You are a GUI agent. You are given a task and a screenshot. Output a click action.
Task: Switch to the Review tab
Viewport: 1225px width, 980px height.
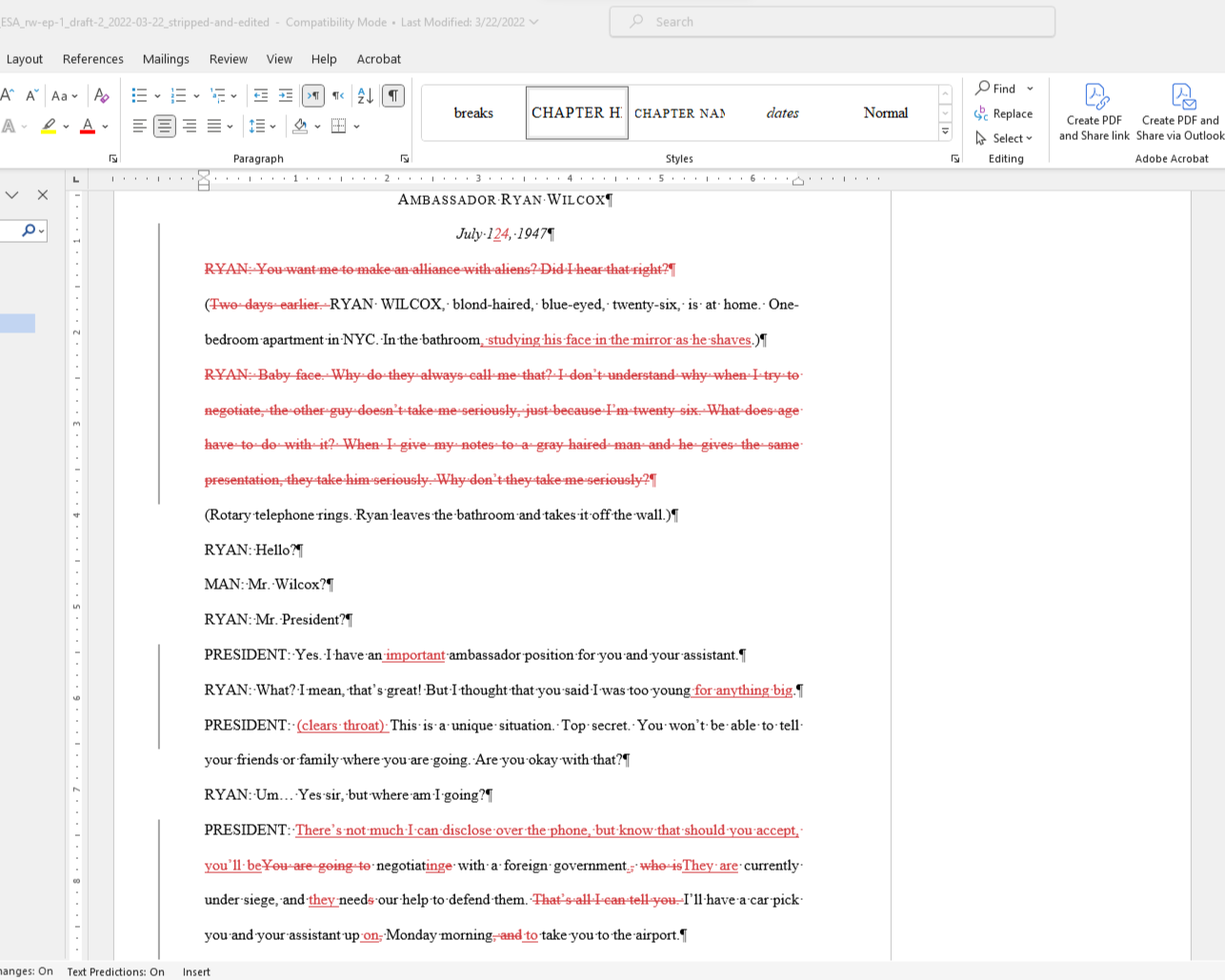coord(228,59)
